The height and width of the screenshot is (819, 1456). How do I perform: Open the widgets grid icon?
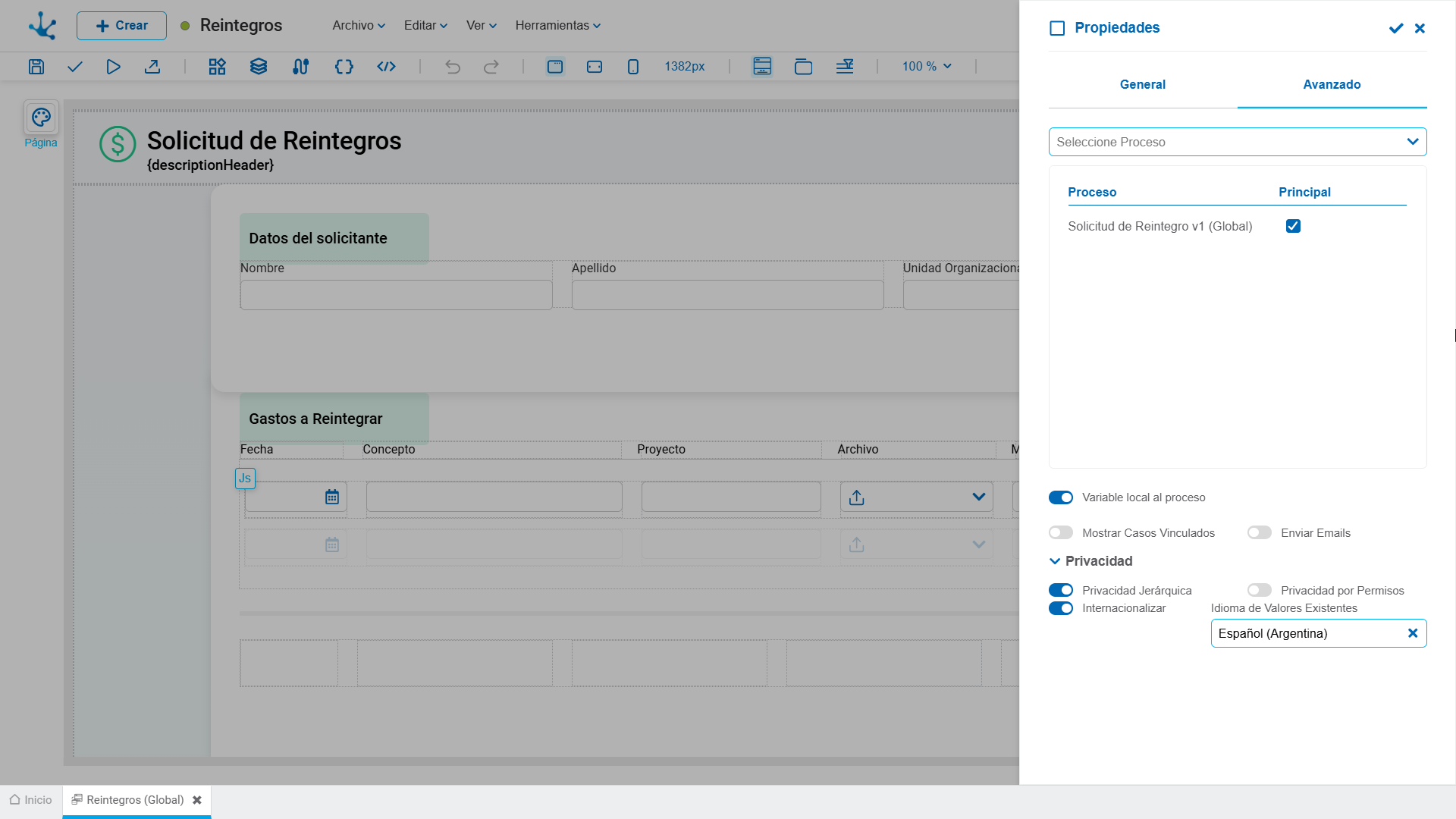pyautogui.click(x=218, y=67)
